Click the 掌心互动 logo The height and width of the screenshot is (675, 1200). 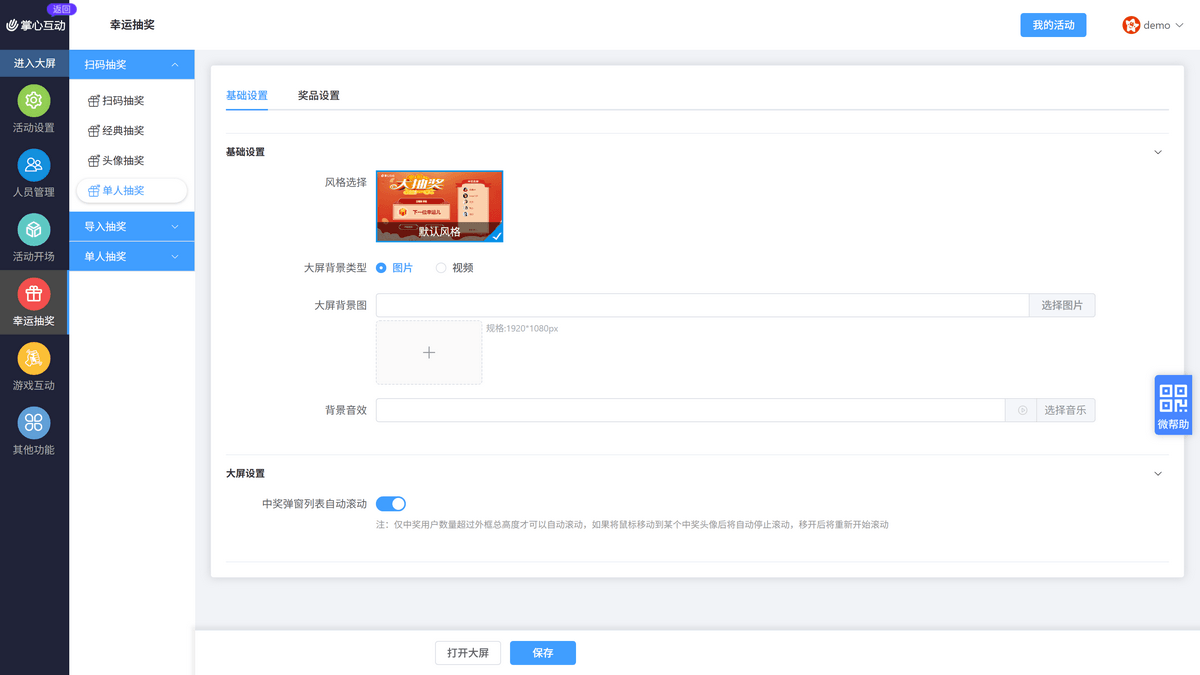(x=36, y=25)
